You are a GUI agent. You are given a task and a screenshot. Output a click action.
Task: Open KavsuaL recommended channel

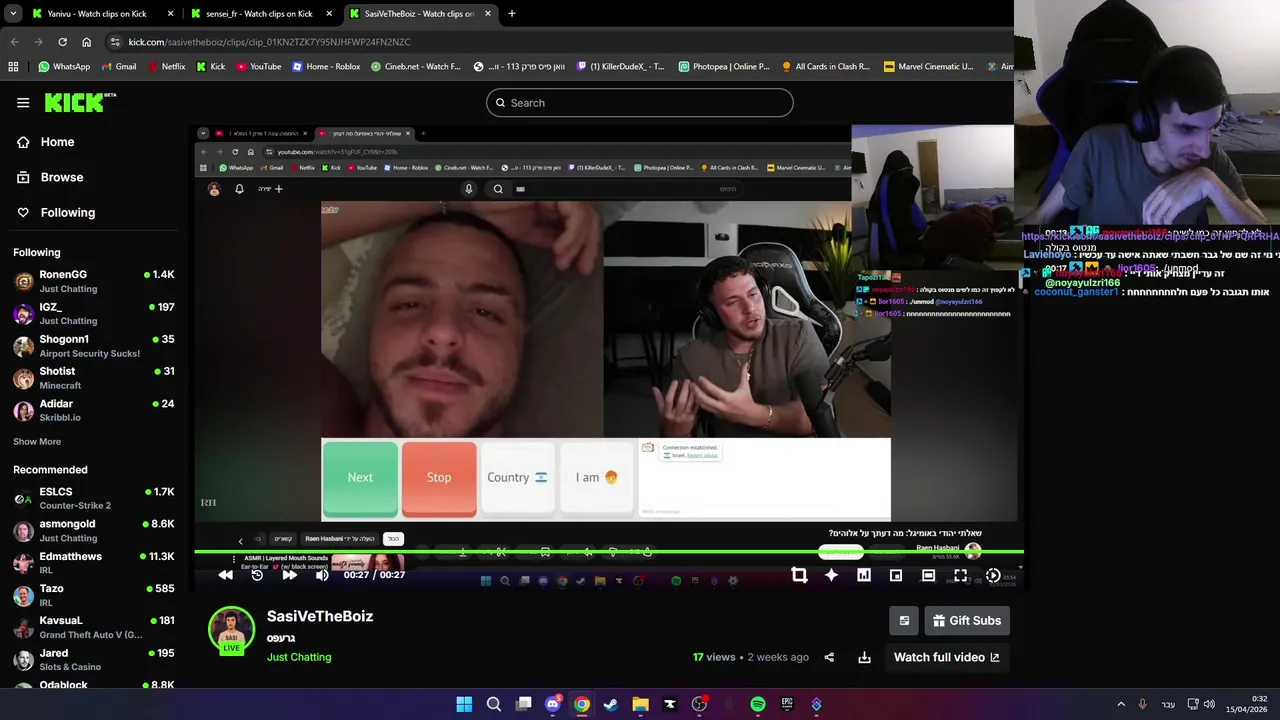pos(94,627)
